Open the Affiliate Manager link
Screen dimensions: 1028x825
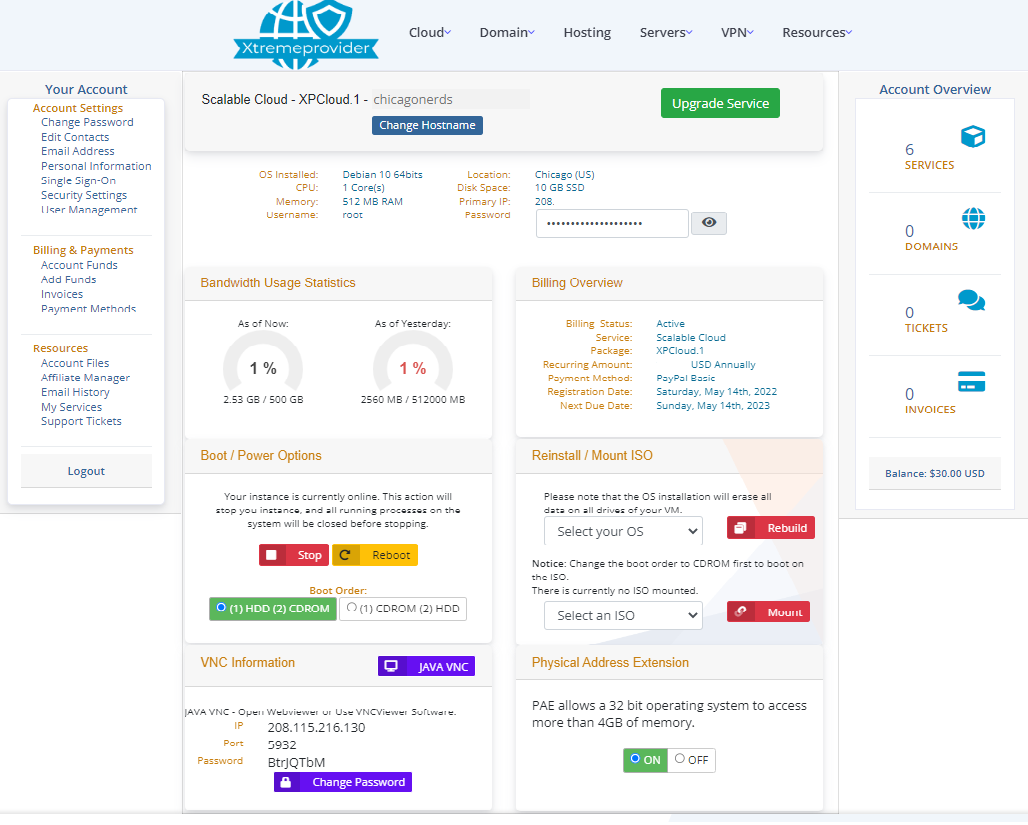85,378
